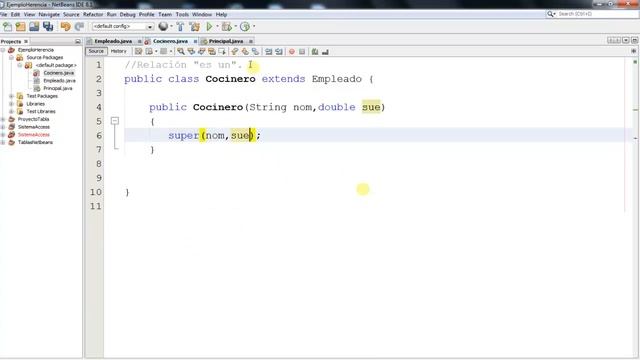The height and width of the screenshot is (360, 640).
Task: Open the Debug menu
Action: [x=127, y=14]
